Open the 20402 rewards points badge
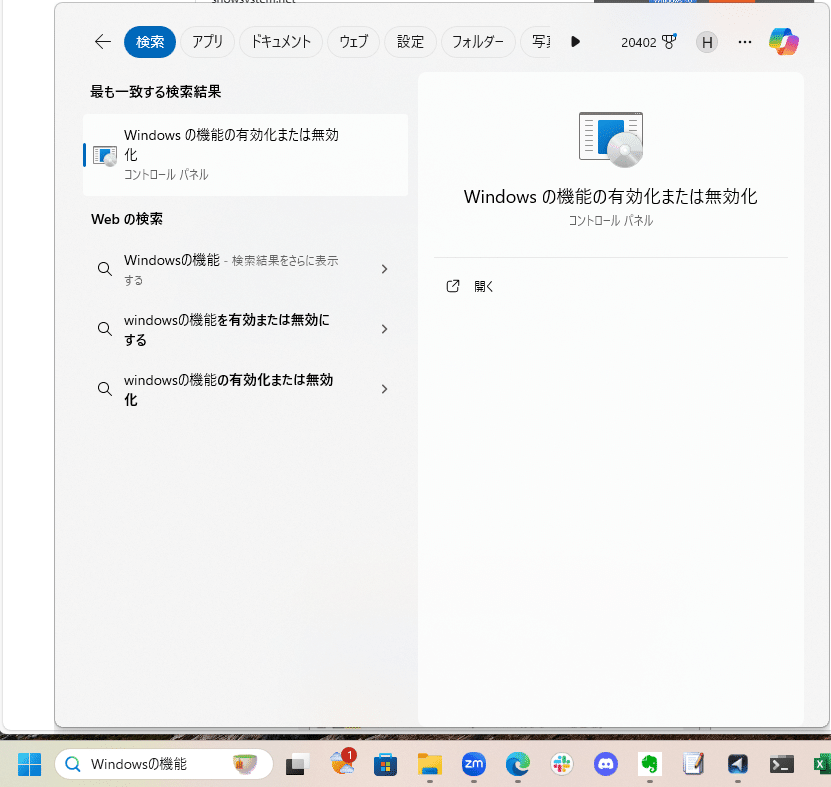 click(649, 42)
